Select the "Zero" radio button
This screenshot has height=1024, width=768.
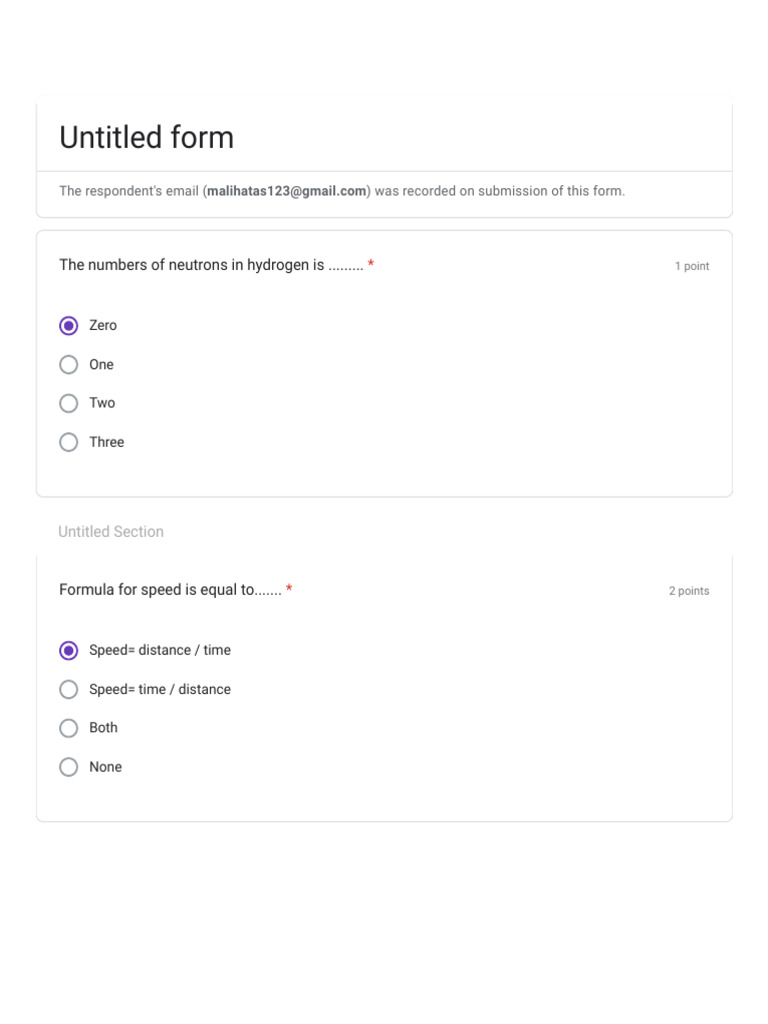pyautogui.click(x=69, y=326)
